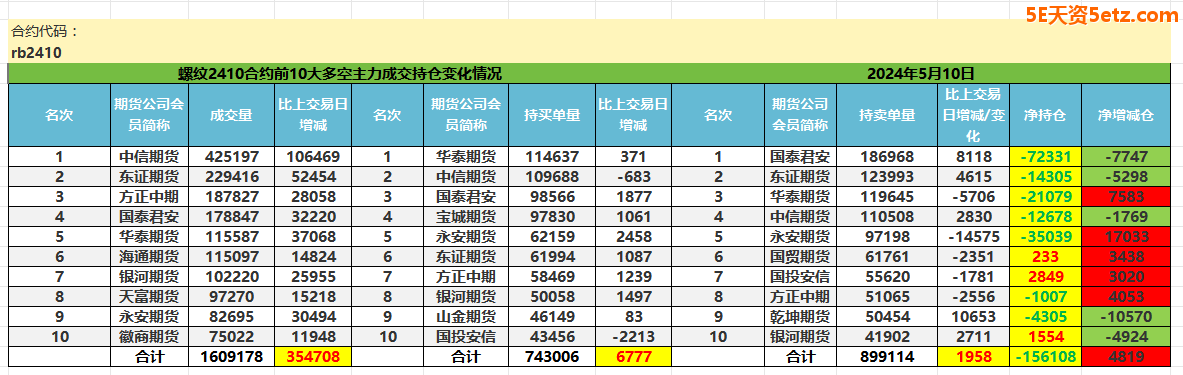Select the 成交量 column header
Viewport: 1183px width, 375px height.
[x=232, y=115]
